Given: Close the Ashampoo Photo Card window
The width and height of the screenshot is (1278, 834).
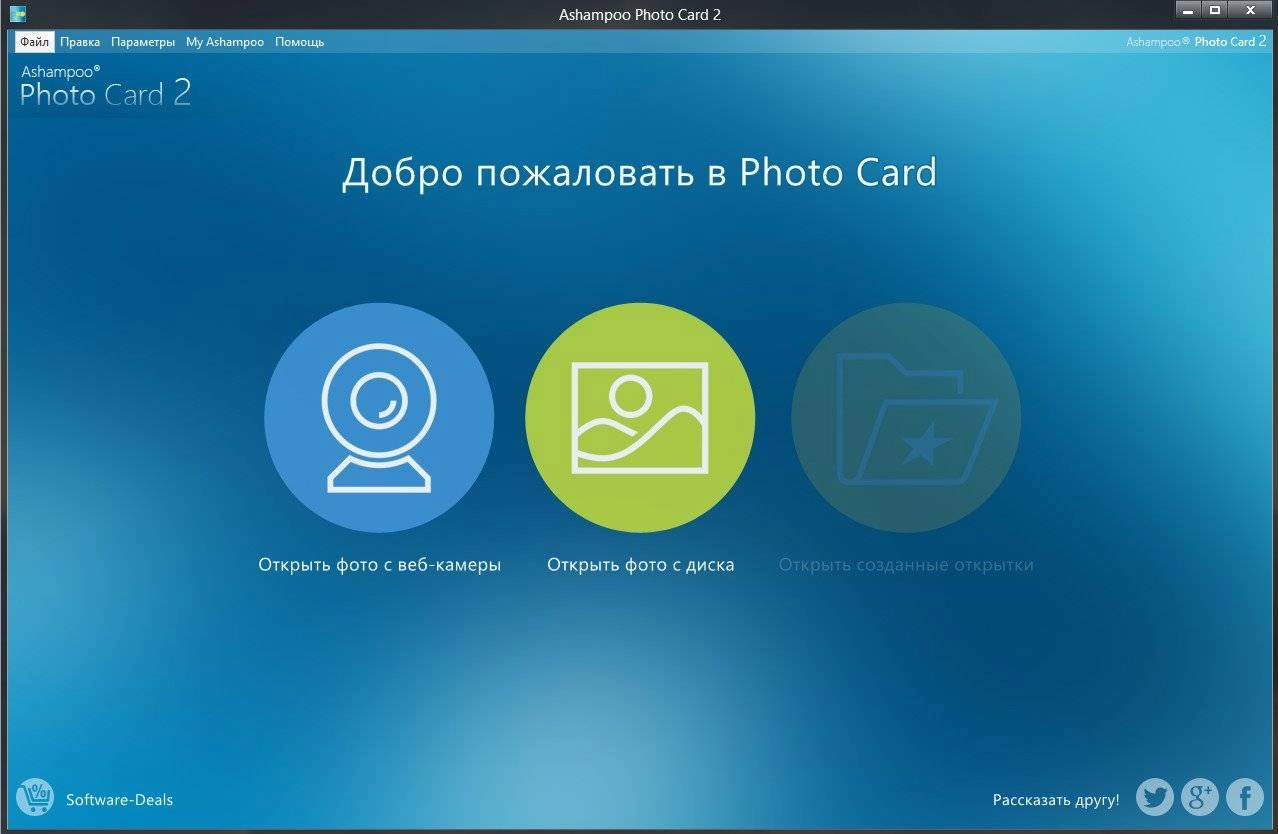Looking at the screenshot, I should (x=1249, y=10).
